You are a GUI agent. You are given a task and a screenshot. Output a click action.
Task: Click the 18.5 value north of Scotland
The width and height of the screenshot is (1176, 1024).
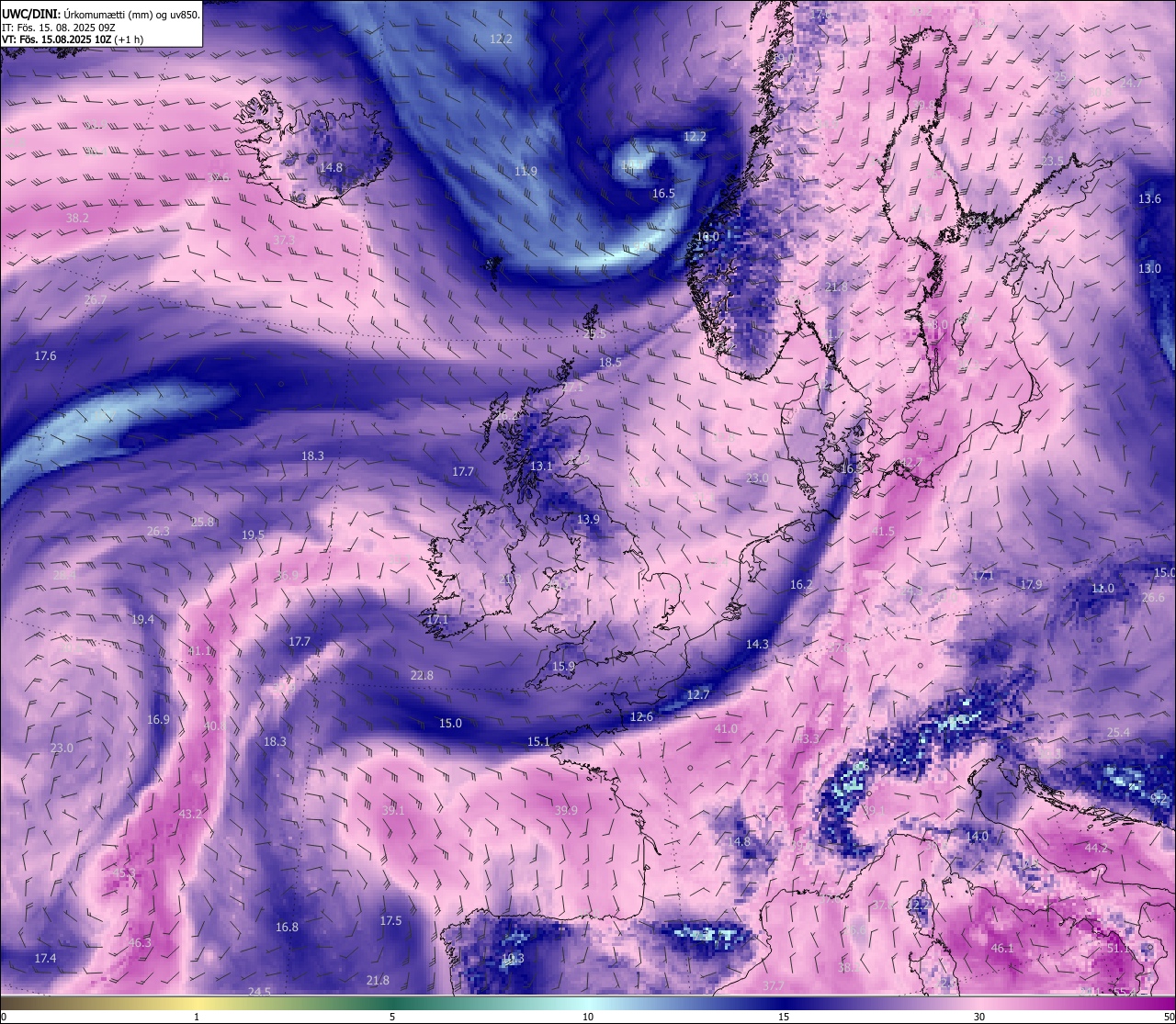610,363
